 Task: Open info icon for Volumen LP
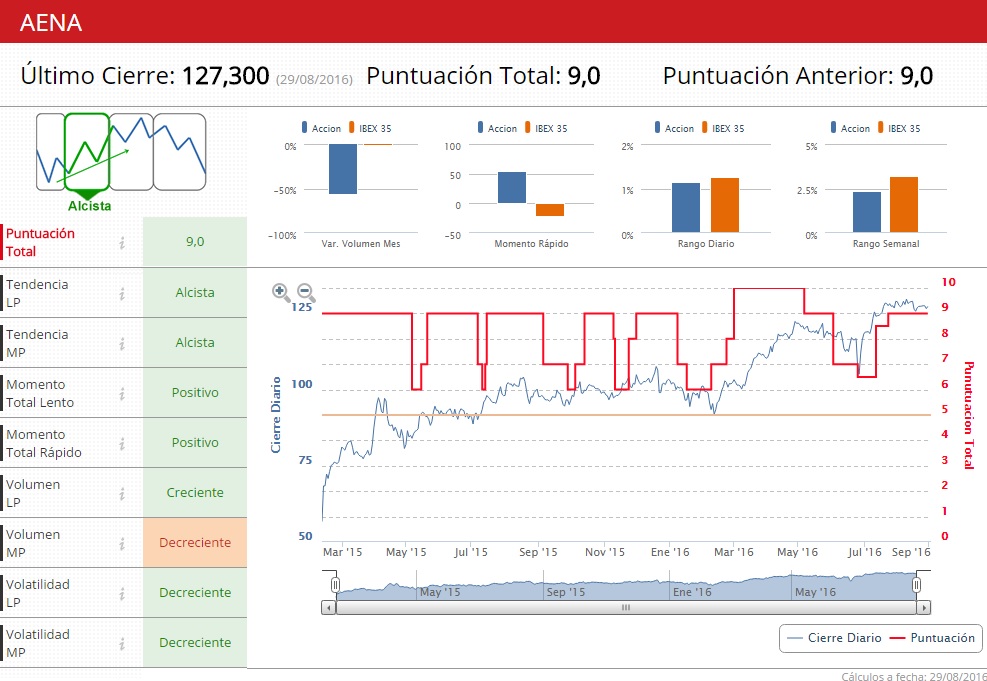click(122, 493)
